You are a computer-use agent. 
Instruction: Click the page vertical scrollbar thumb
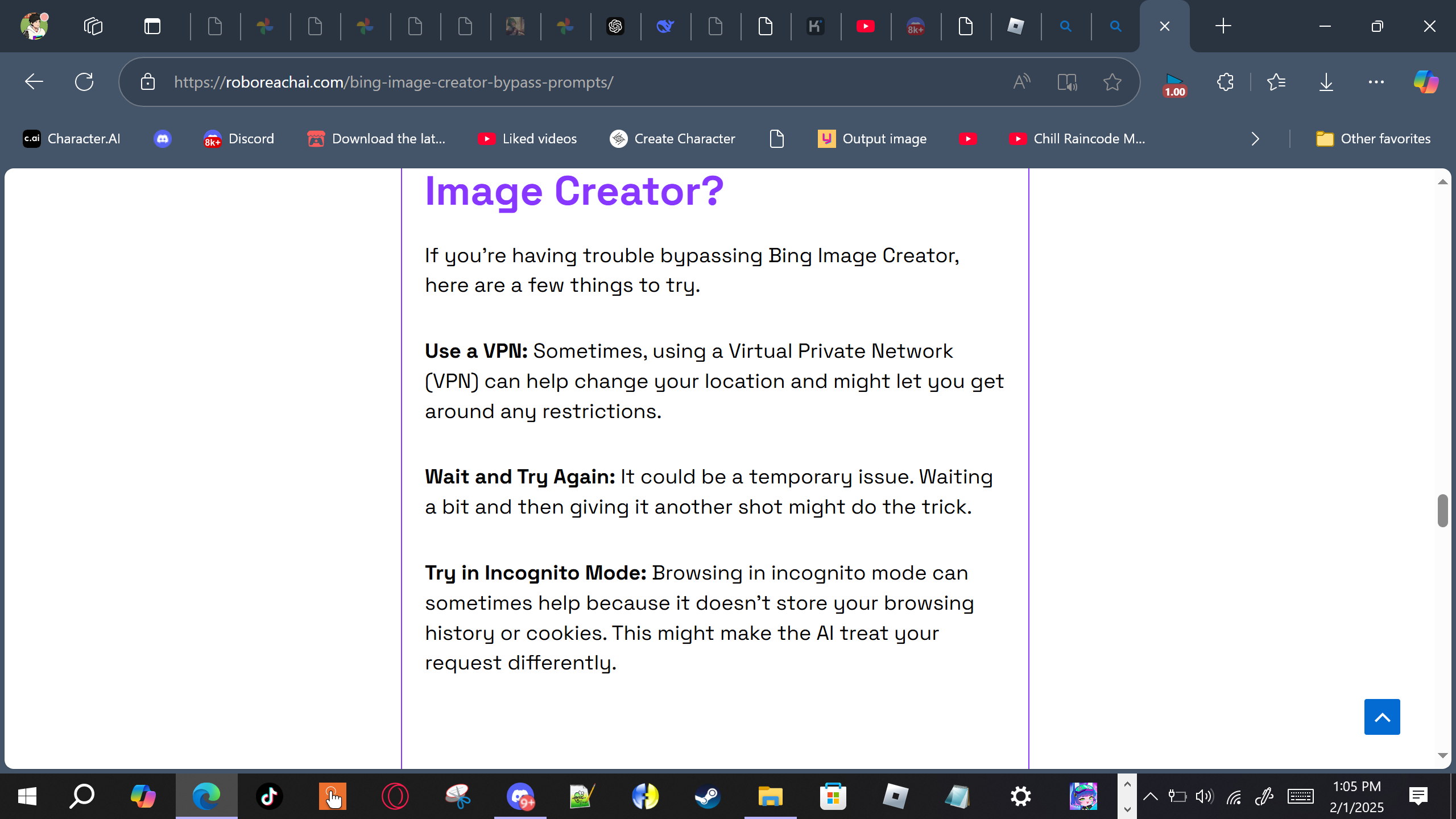tap(1442, 510)
